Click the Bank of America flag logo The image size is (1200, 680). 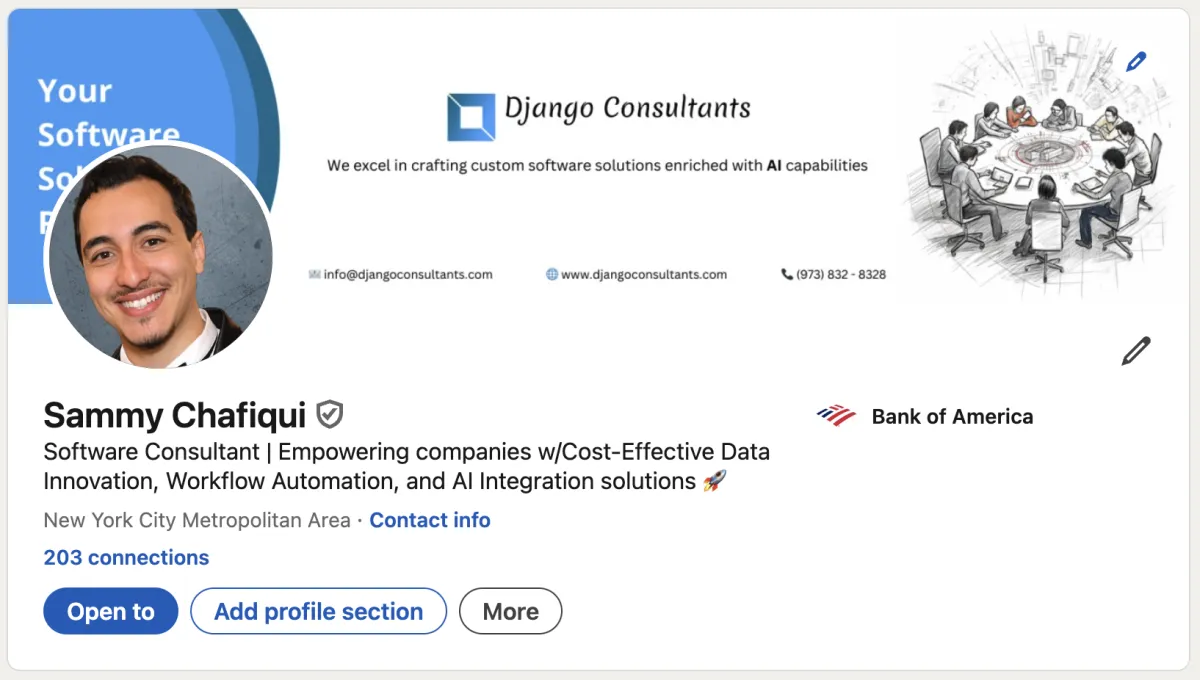[x=836, y=416]
